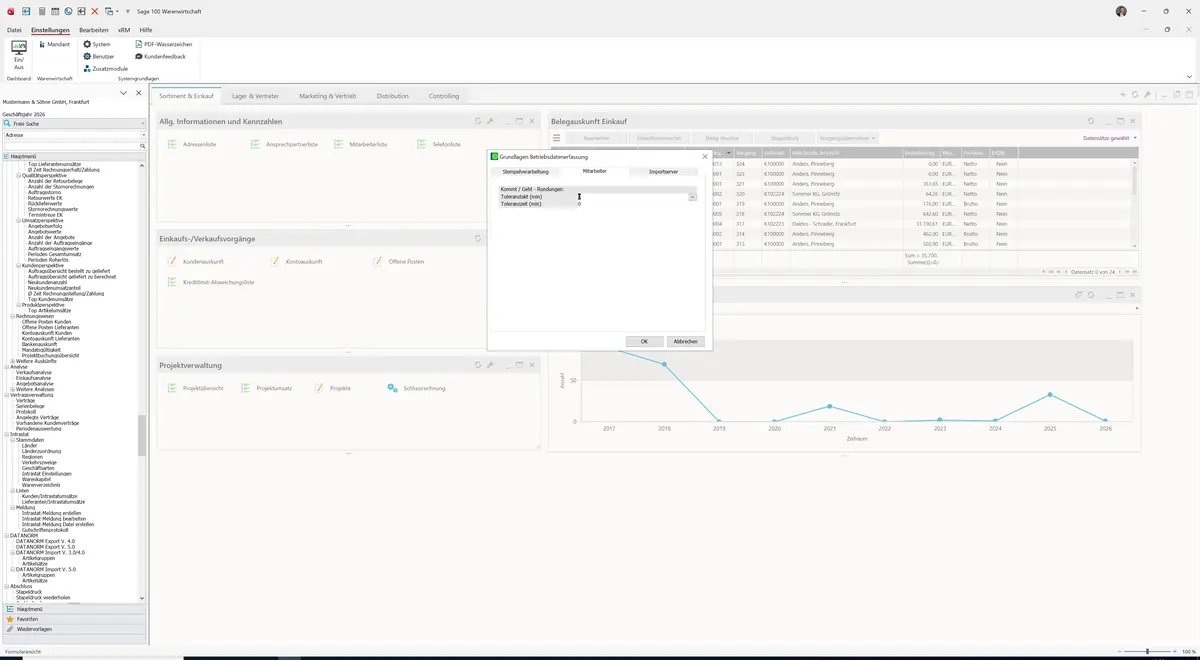Open the hamburger menu in Belegauskunft Einkauf
Image resolution: width=1200 pixels, height=660 pixels.
pyautogui.click(x=557, y=137)
